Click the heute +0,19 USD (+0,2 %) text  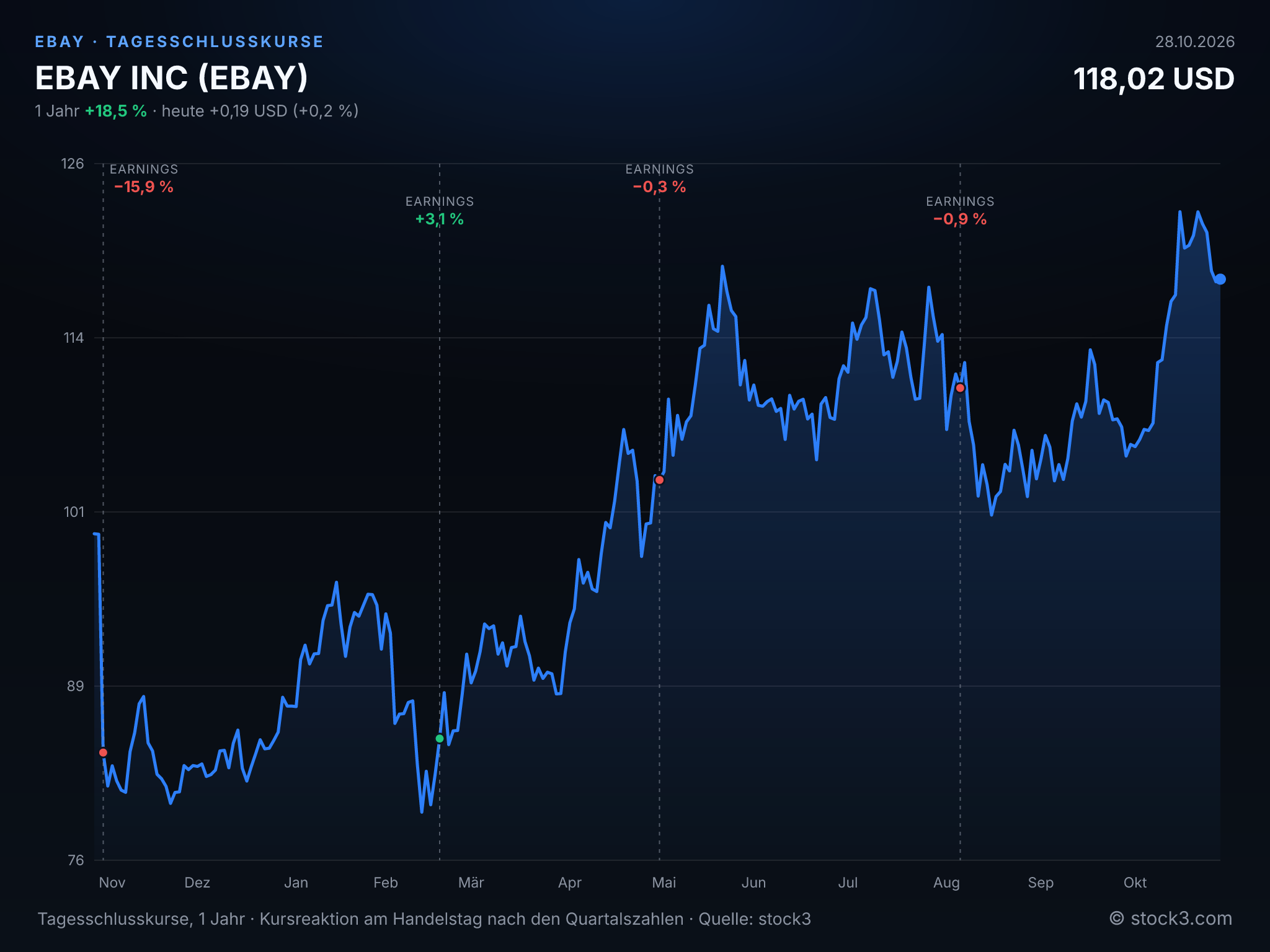click(260, 111)
